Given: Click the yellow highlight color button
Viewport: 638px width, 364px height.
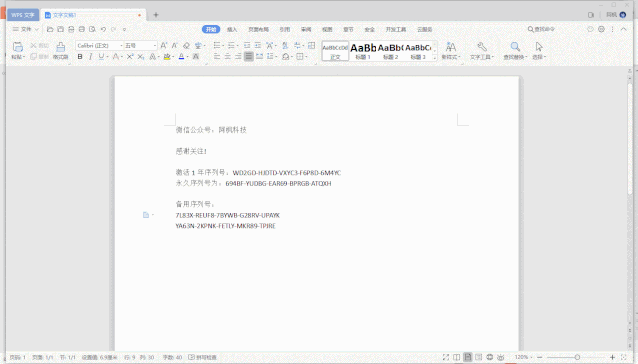Looking at the screenshot, I should pos(167,57).
